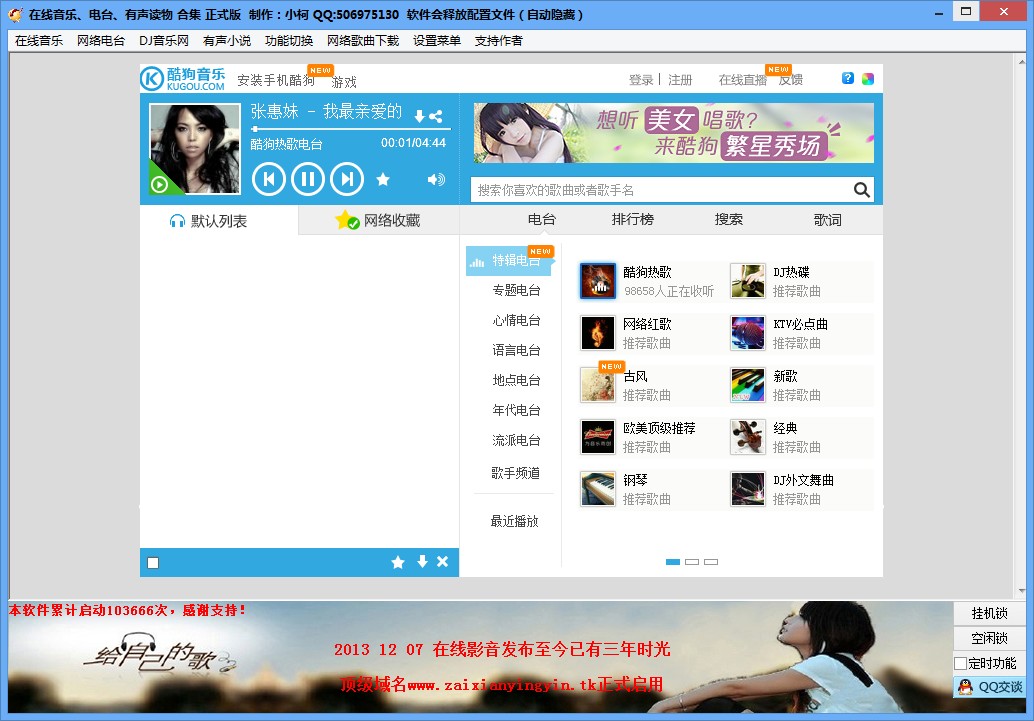
Task: Open 经典 station icon
Action: 748,437
